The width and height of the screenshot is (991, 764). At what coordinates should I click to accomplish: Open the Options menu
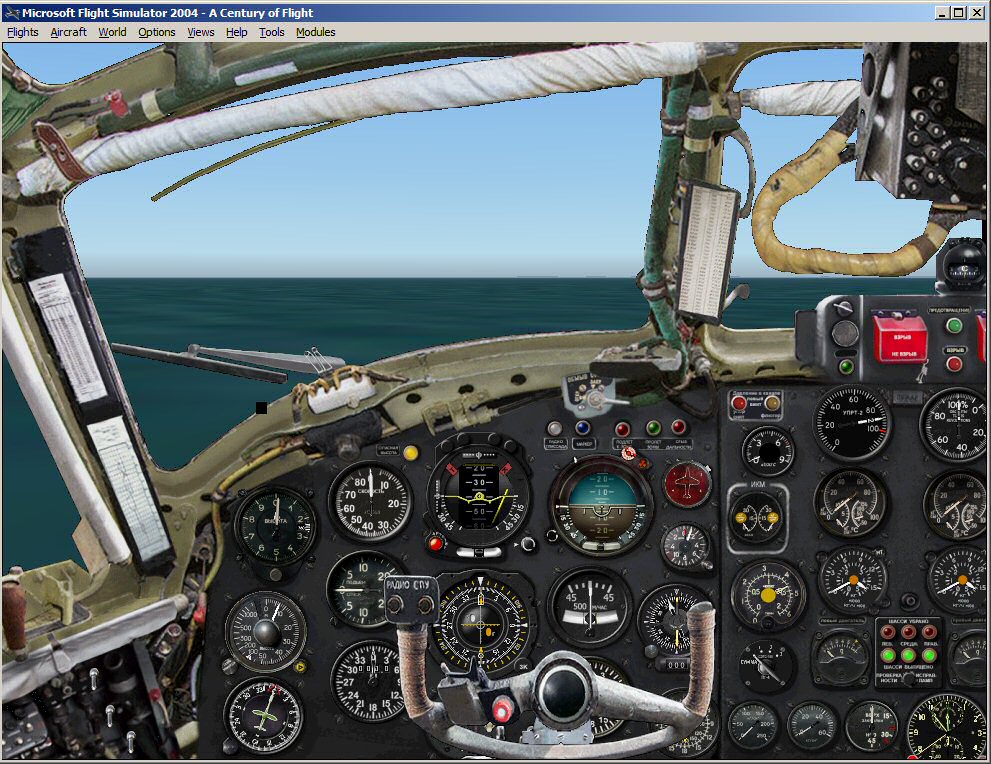click(x=157, y=32)
